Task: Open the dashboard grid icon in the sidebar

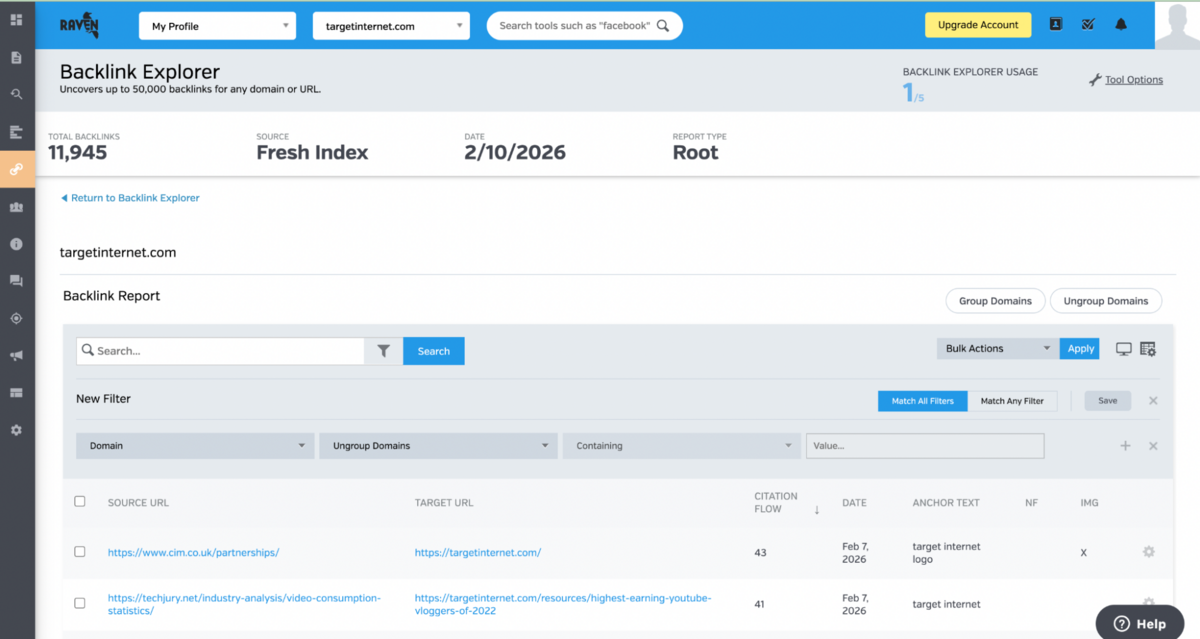Action: click(x=16, y=19)
